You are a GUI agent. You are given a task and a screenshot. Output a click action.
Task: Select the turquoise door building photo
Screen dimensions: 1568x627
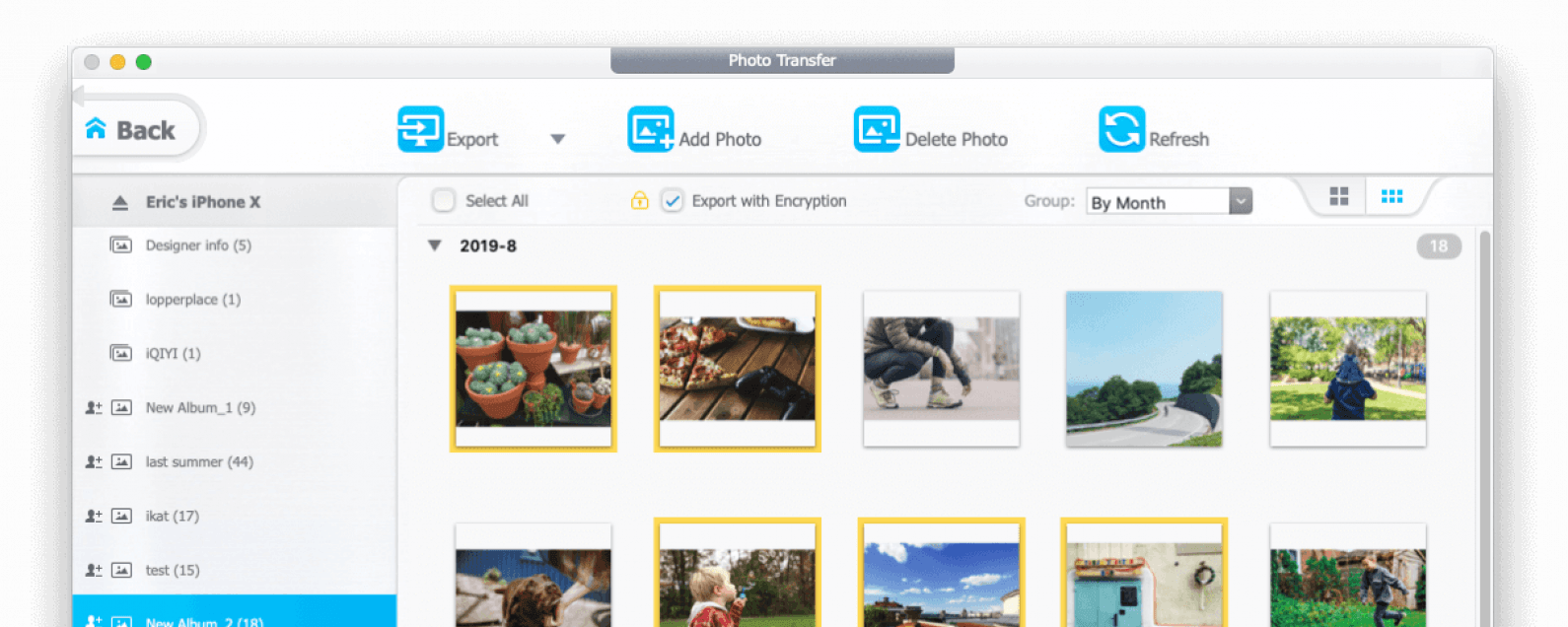coord(1144,573)
